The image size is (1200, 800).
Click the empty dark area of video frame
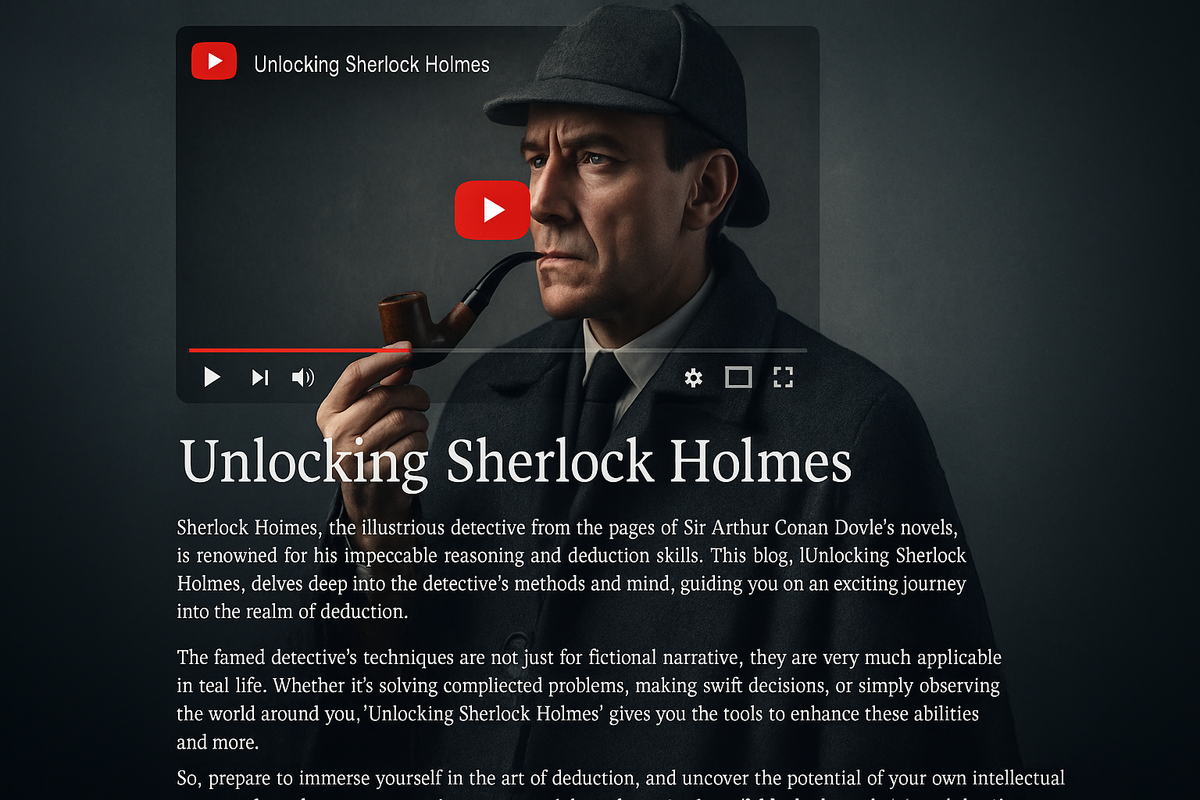coord(320,200)
